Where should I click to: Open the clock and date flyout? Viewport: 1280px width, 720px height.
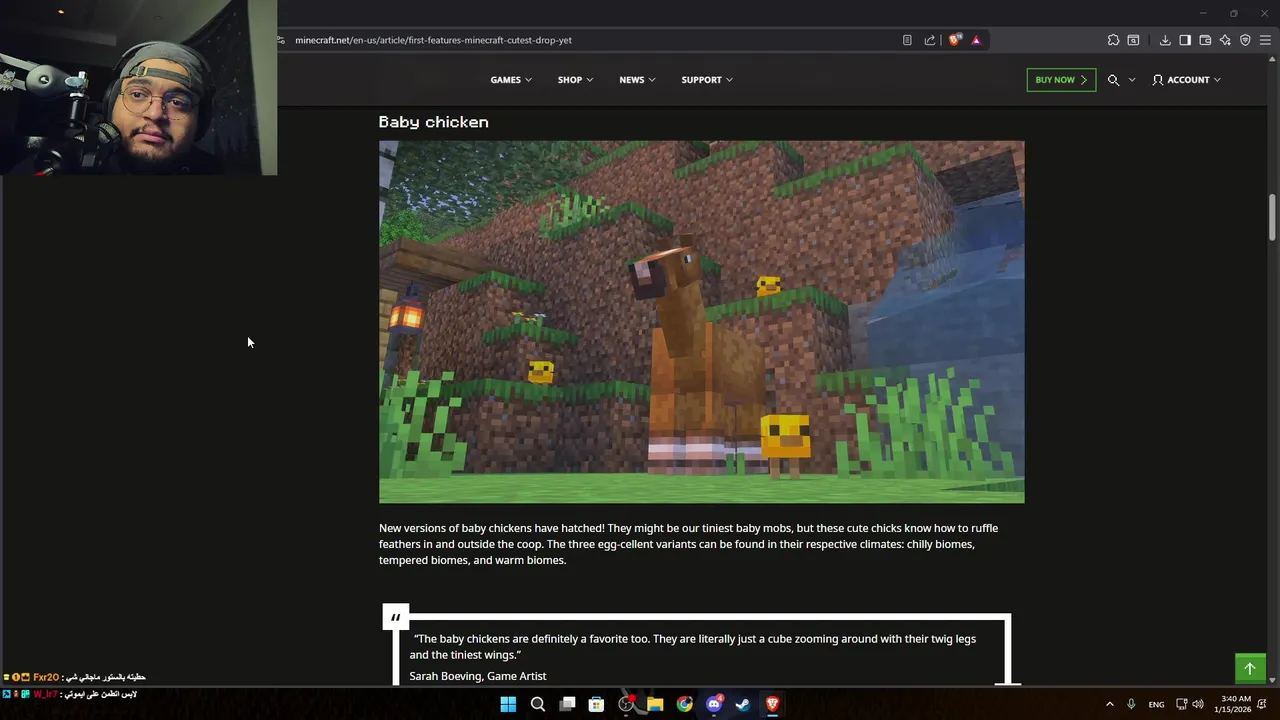click(x=1236, y=704)
